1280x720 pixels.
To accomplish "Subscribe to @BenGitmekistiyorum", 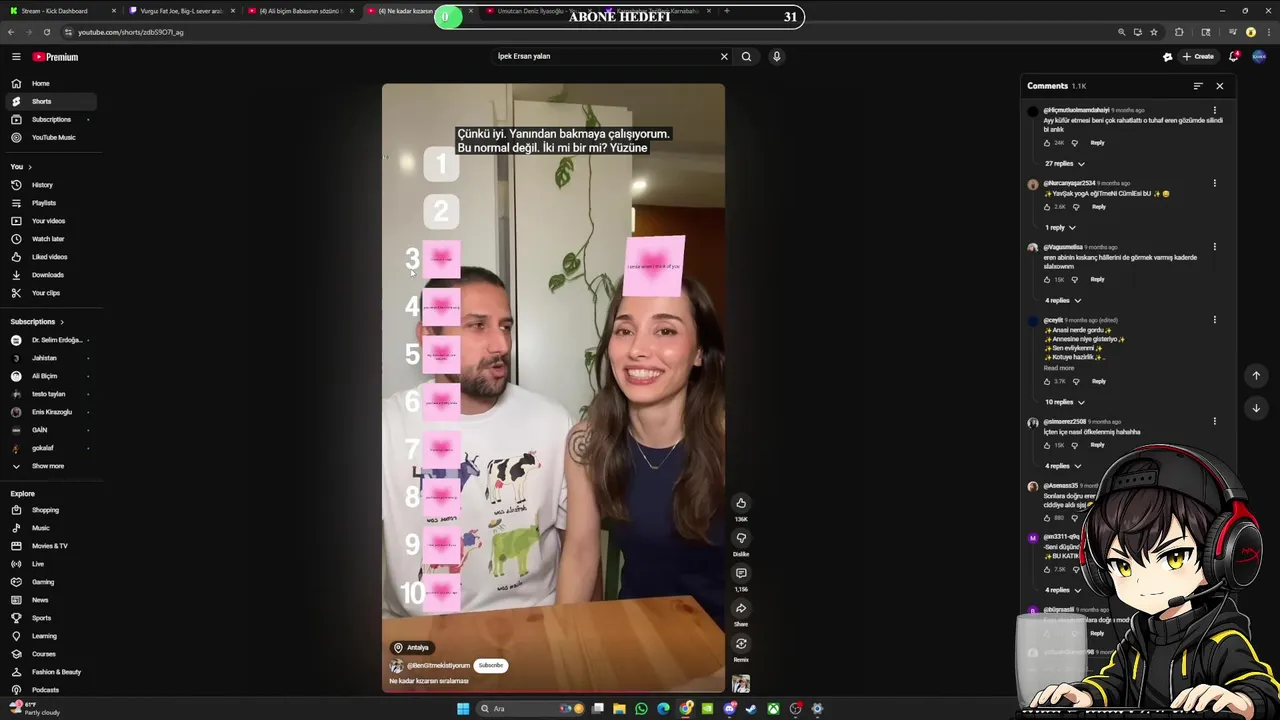I will 491,665.
